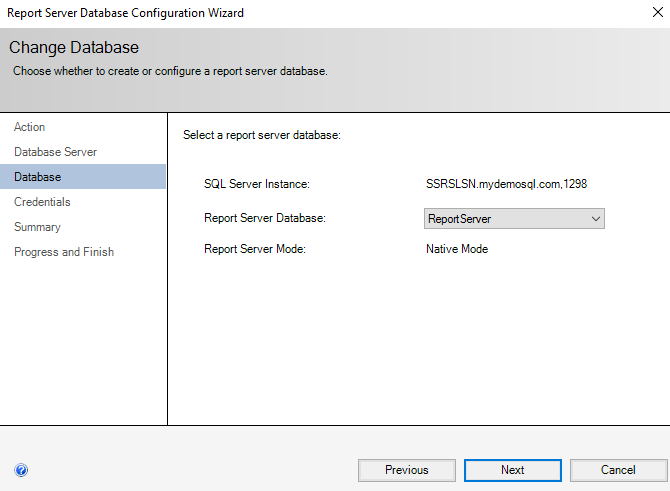Click the SQL Server Instance label

(257, 184)
